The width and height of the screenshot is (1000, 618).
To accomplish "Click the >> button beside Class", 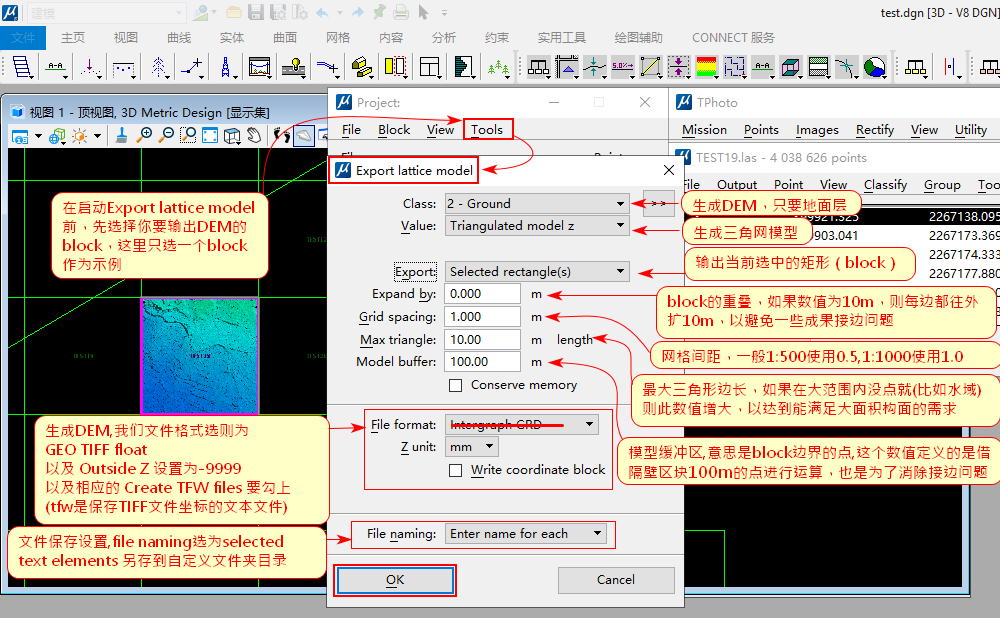I will point(659,203).
